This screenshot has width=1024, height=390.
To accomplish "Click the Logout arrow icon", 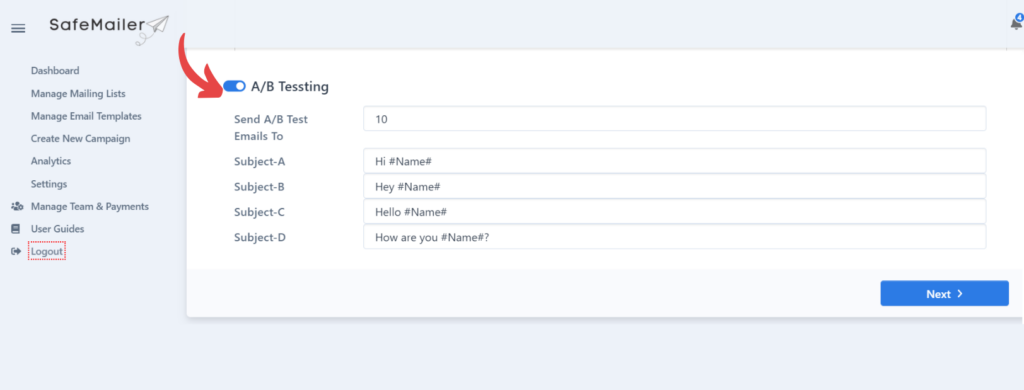I will pyautogui.click(x=16, y=252).
